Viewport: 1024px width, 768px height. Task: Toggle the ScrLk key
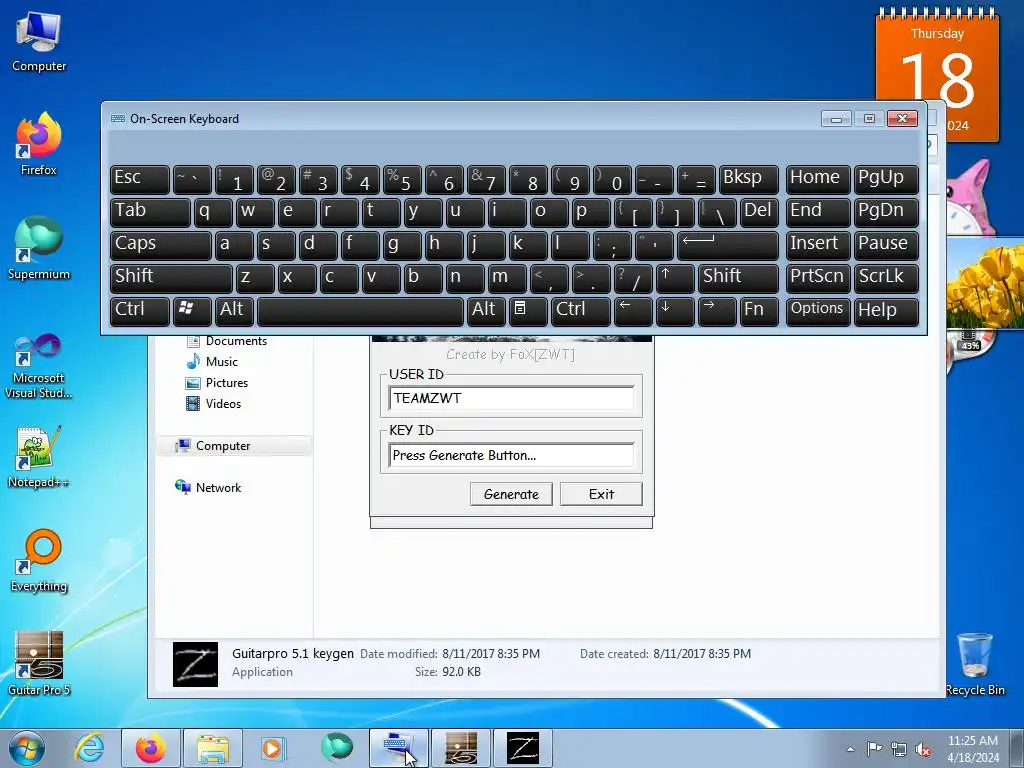click(x=886, y=278)
